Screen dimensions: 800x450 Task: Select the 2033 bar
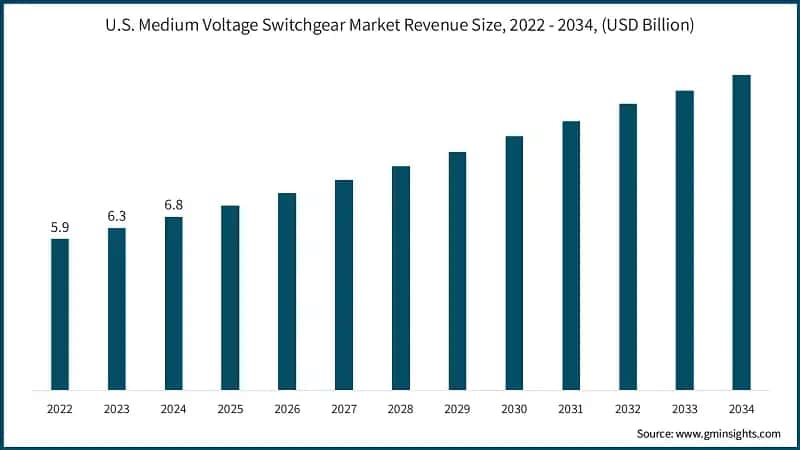coord(685,240)
